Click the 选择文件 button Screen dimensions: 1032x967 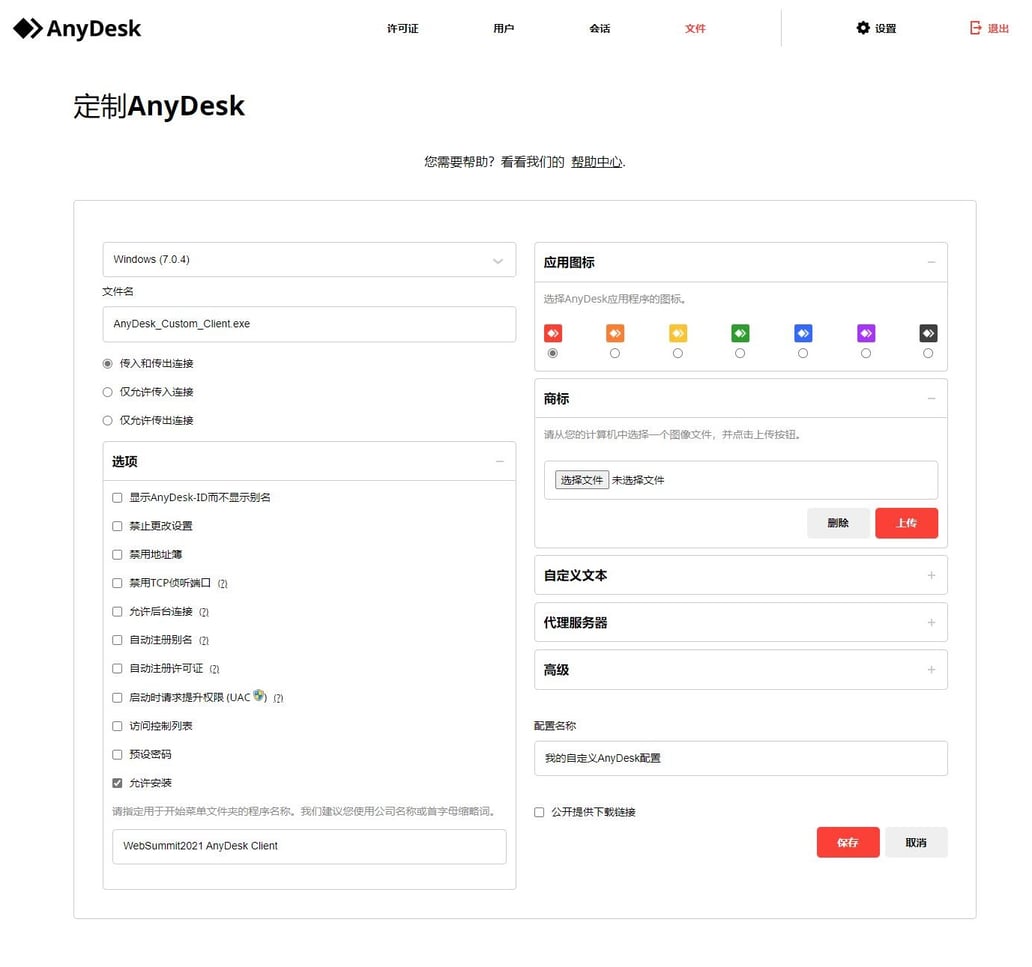582,481
